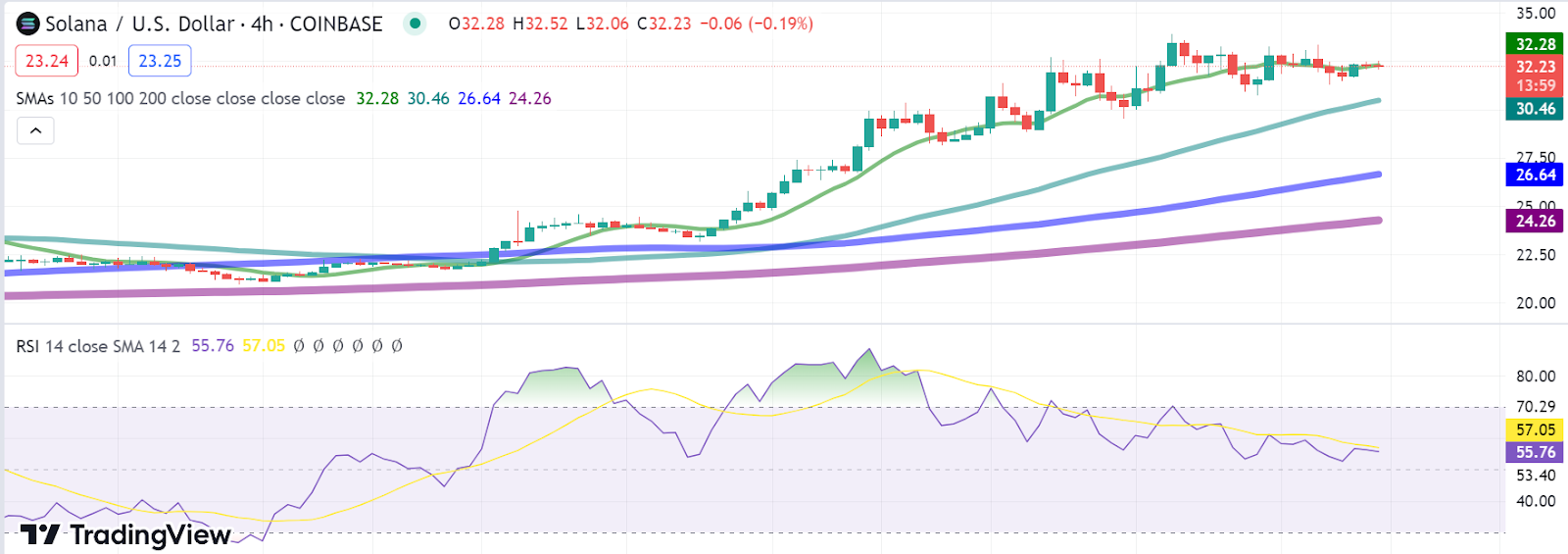Click the purple 55.76 RSI axis label

1535,452
